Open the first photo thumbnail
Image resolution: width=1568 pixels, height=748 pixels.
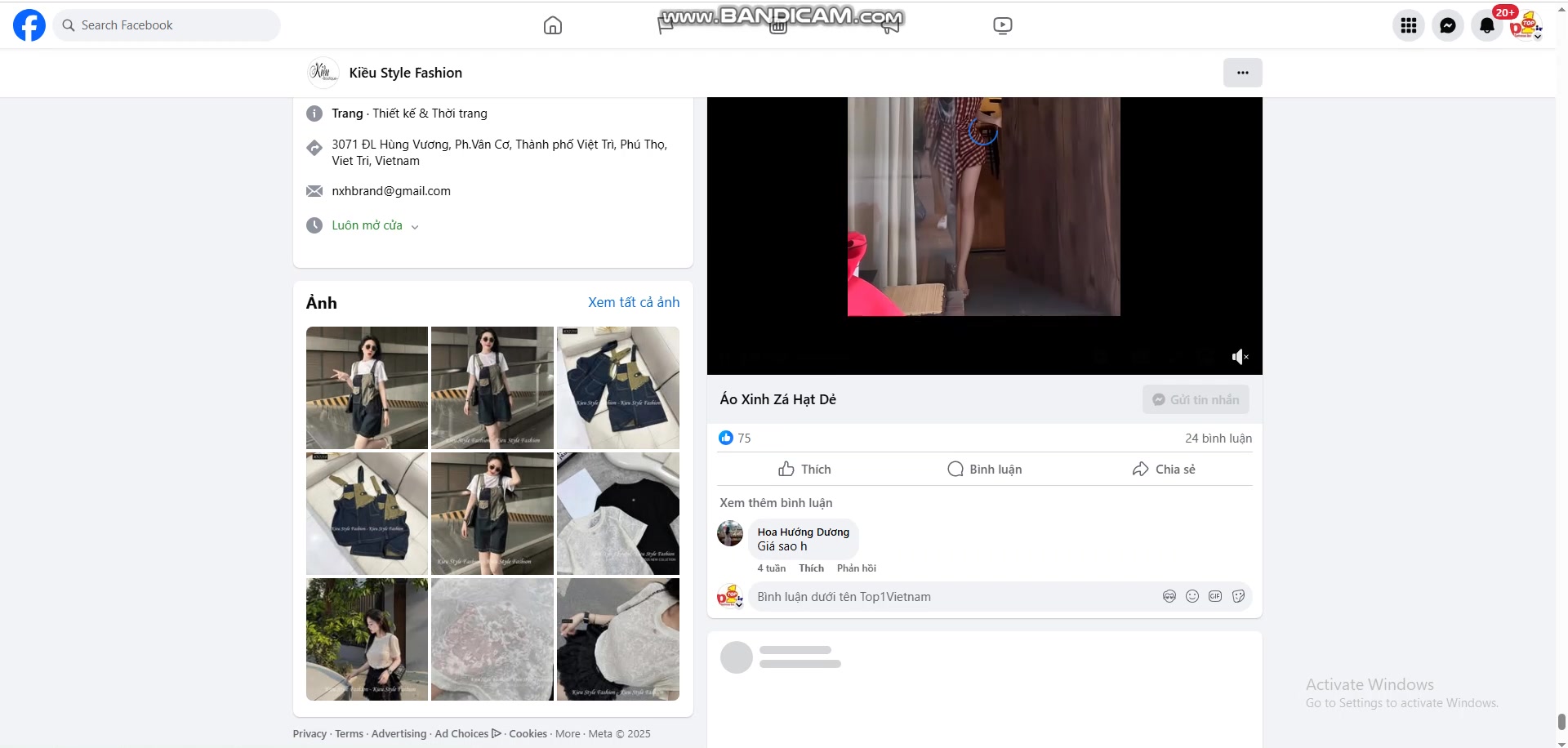pyautogui.click(x=367, y=388)
